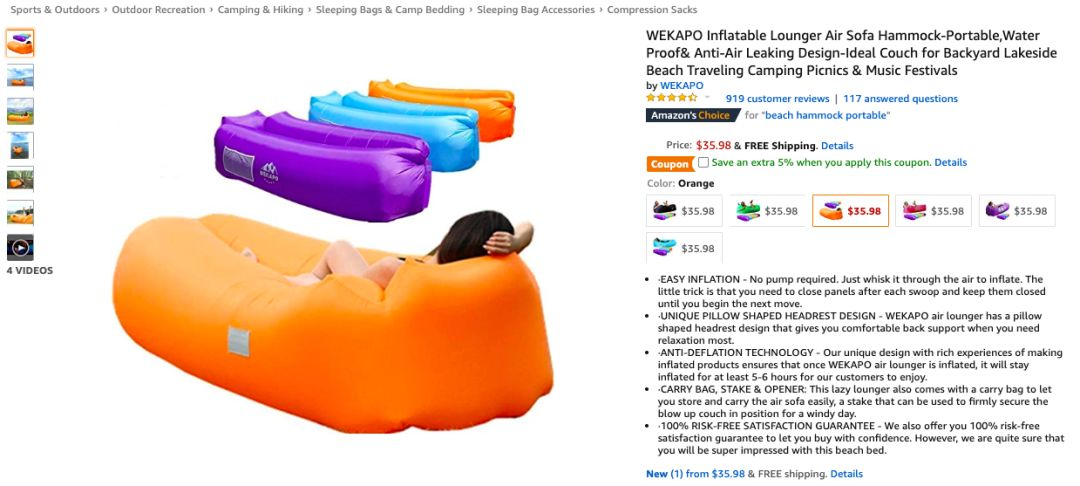1080x486 pixels.
Task: Play the product video thumbnail
Action: click(x=20, y=248)
